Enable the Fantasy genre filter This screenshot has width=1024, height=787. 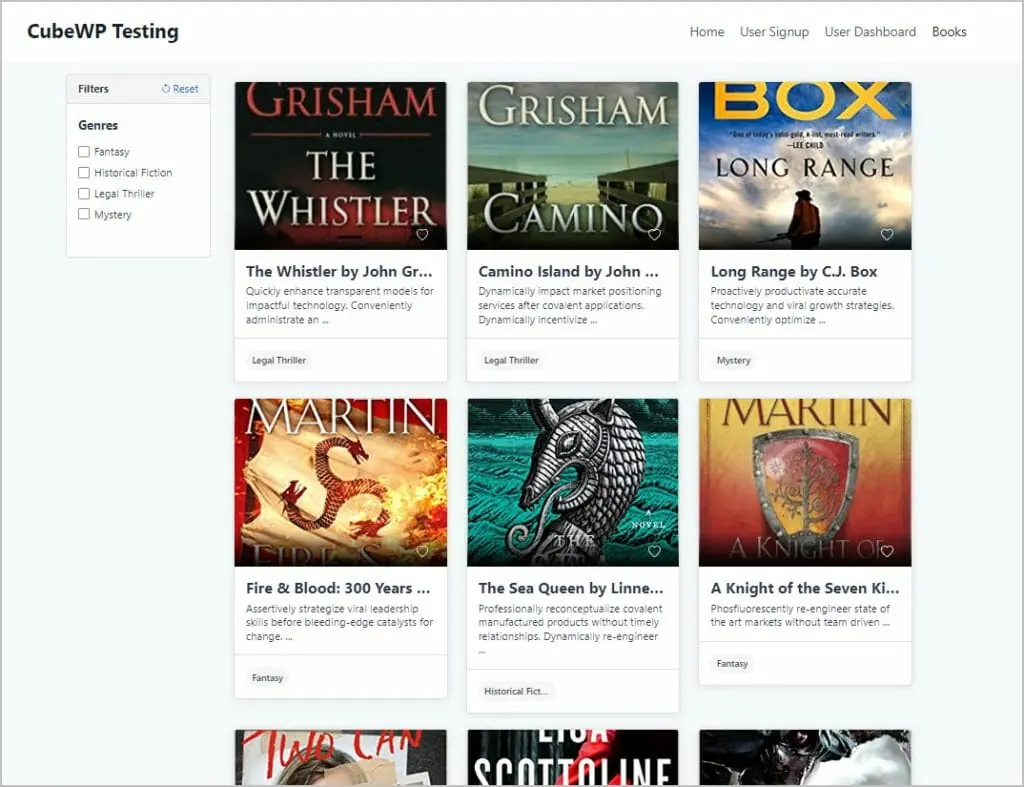[84, 151]
